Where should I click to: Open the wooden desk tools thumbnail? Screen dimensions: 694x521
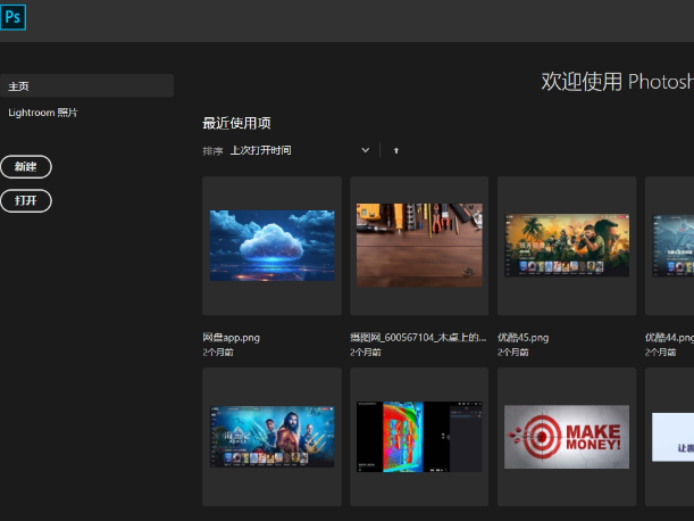419,246
